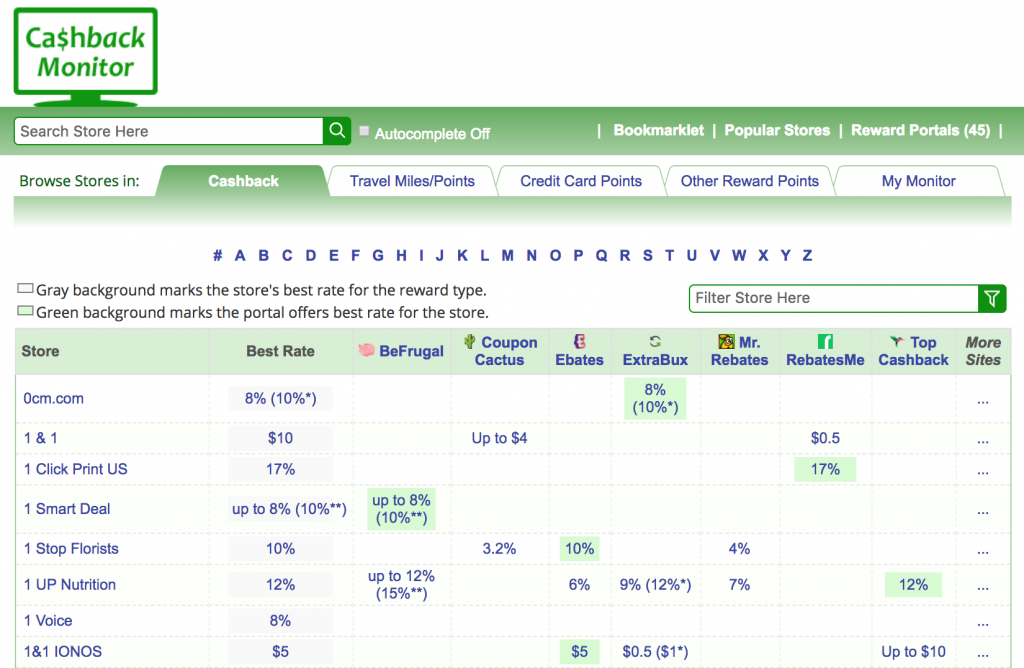Switch to Travel Miles/Points tab

click(412, 181)
